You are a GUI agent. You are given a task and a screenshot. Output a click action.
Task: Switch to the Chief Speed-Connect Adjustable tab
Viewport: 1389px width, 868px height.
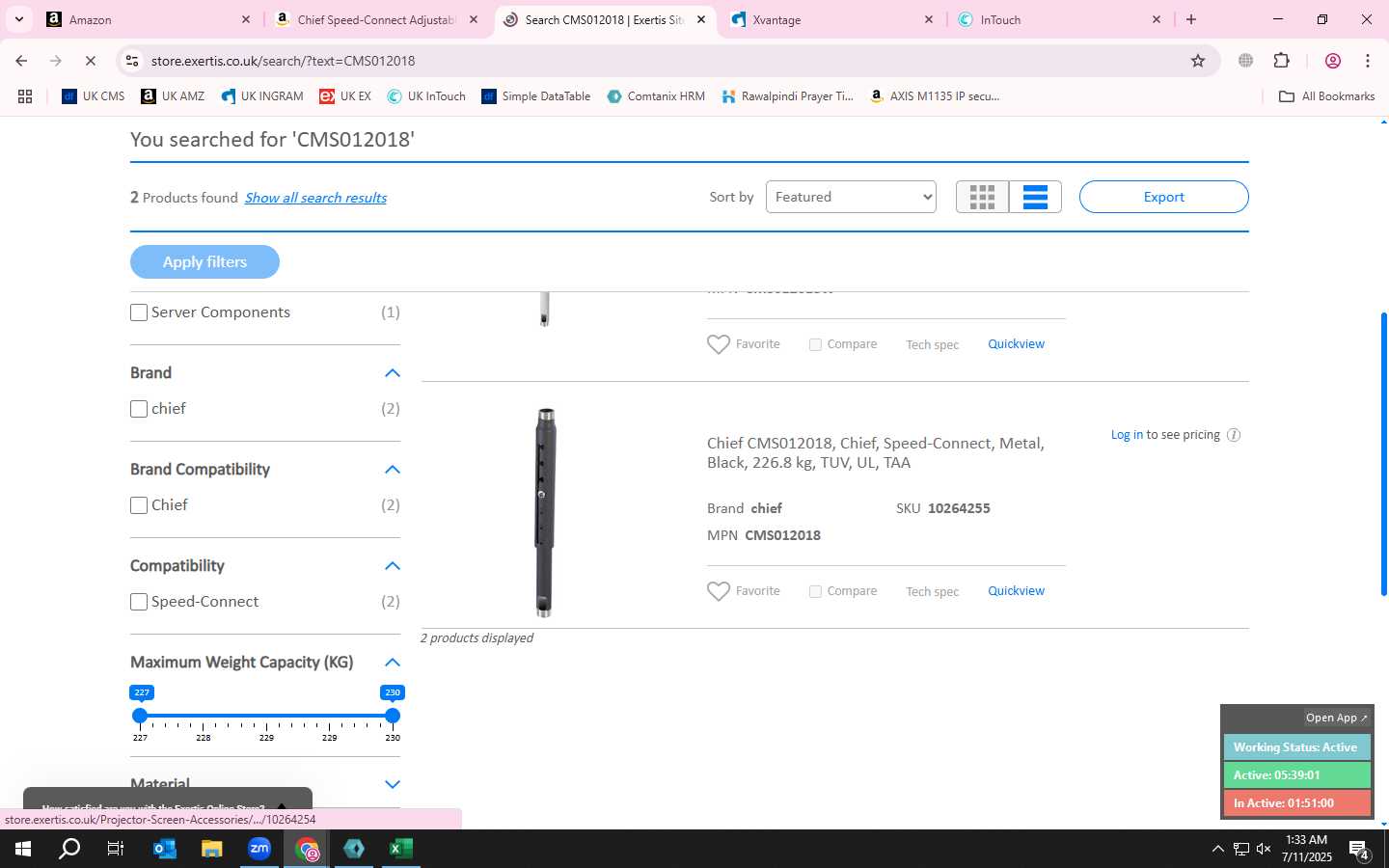(376, 19)
